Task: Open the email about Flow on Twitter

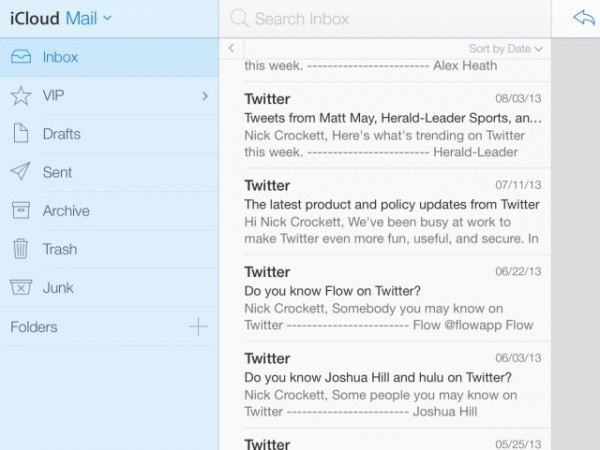Action: 393,298
